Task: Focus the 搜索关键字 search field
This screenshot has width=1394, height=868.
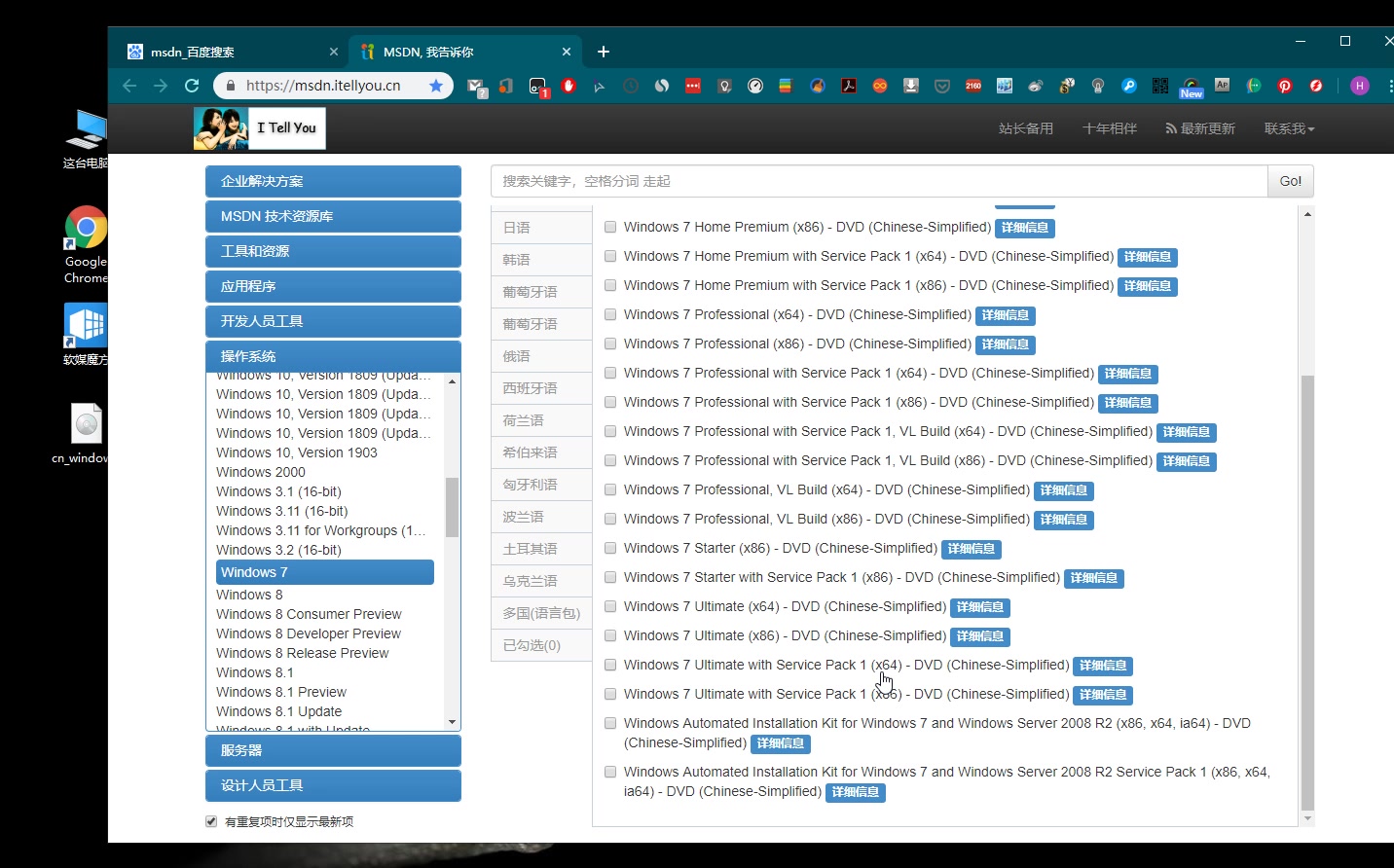Action: click(879, 181)
